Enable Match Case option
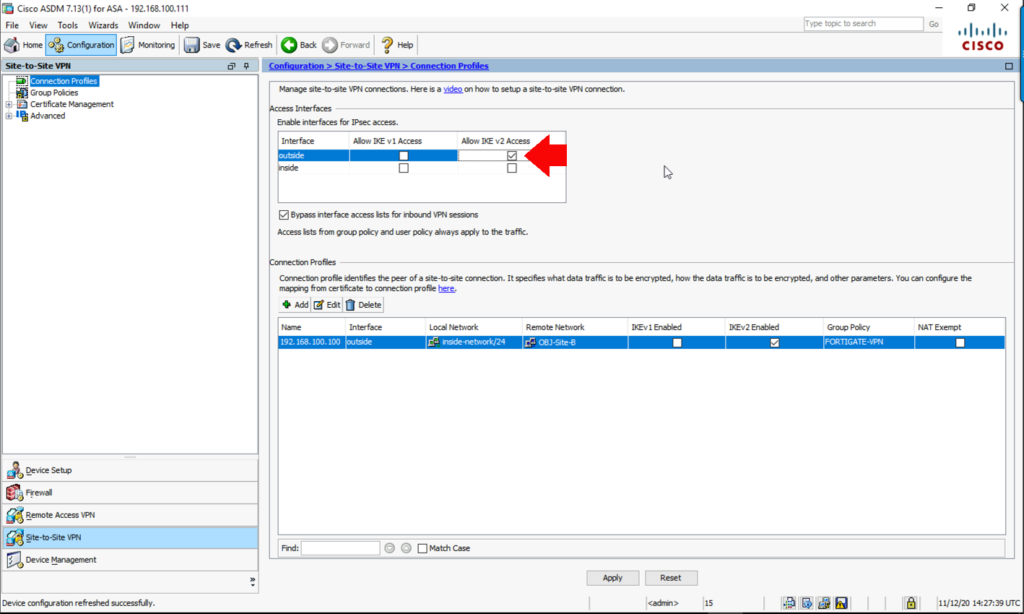Image resolution: width=1024 pixels, height=614 pixels. 423,548
